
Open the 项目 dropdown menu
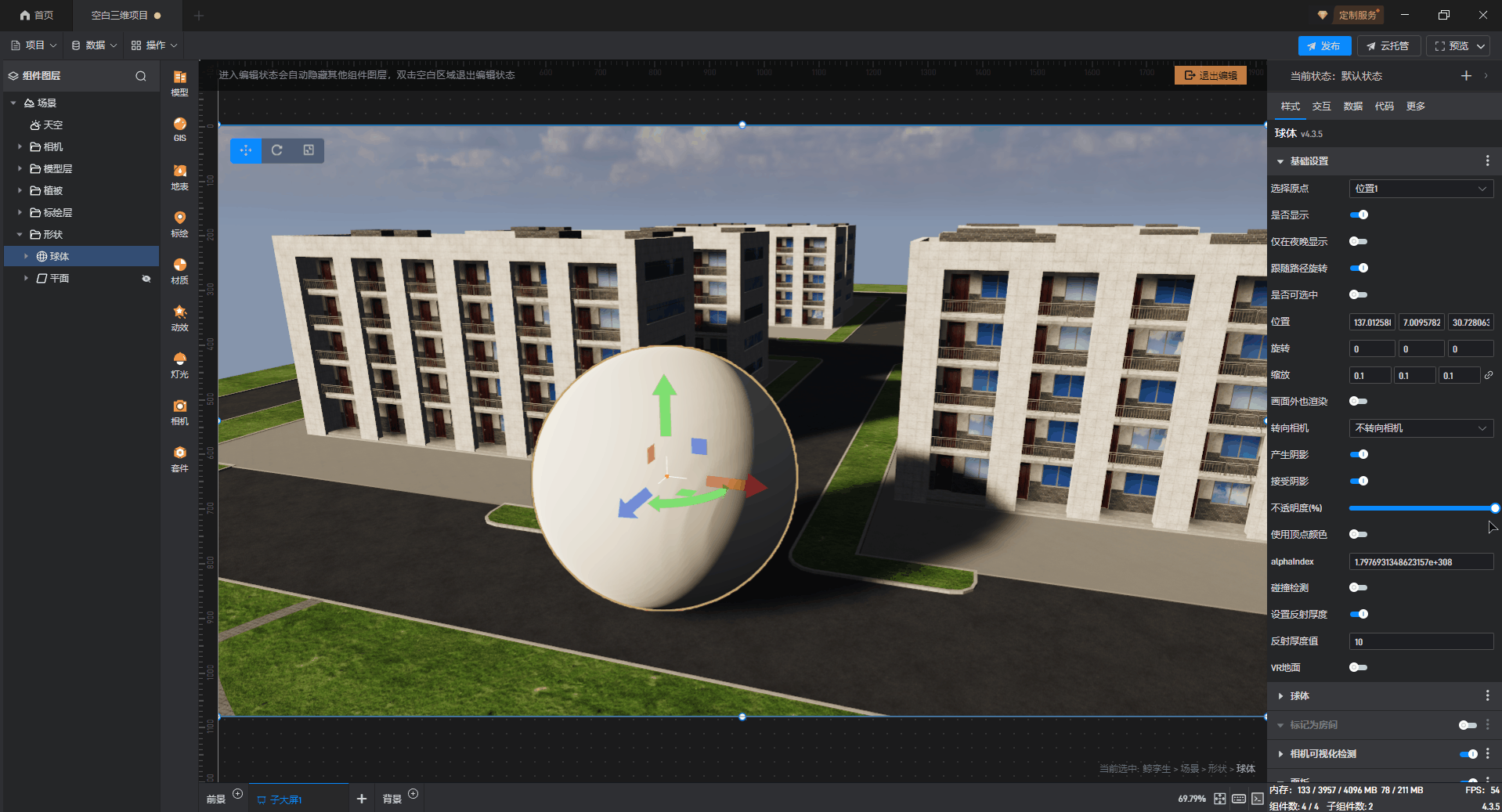(34, 45)
